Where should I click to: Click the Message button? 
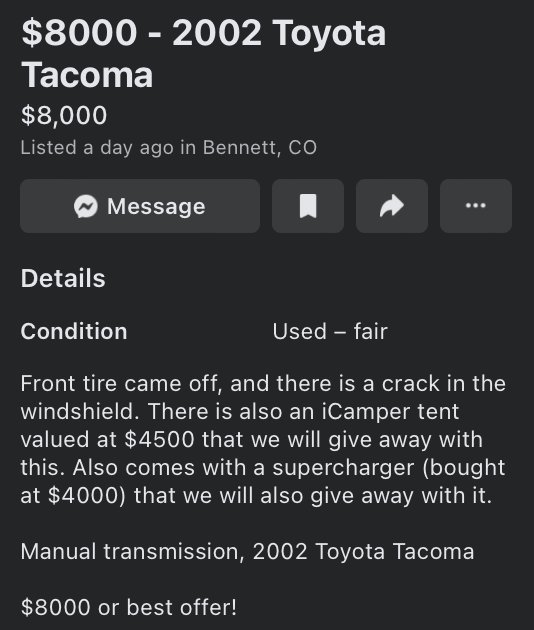click(x=140, y=206)
